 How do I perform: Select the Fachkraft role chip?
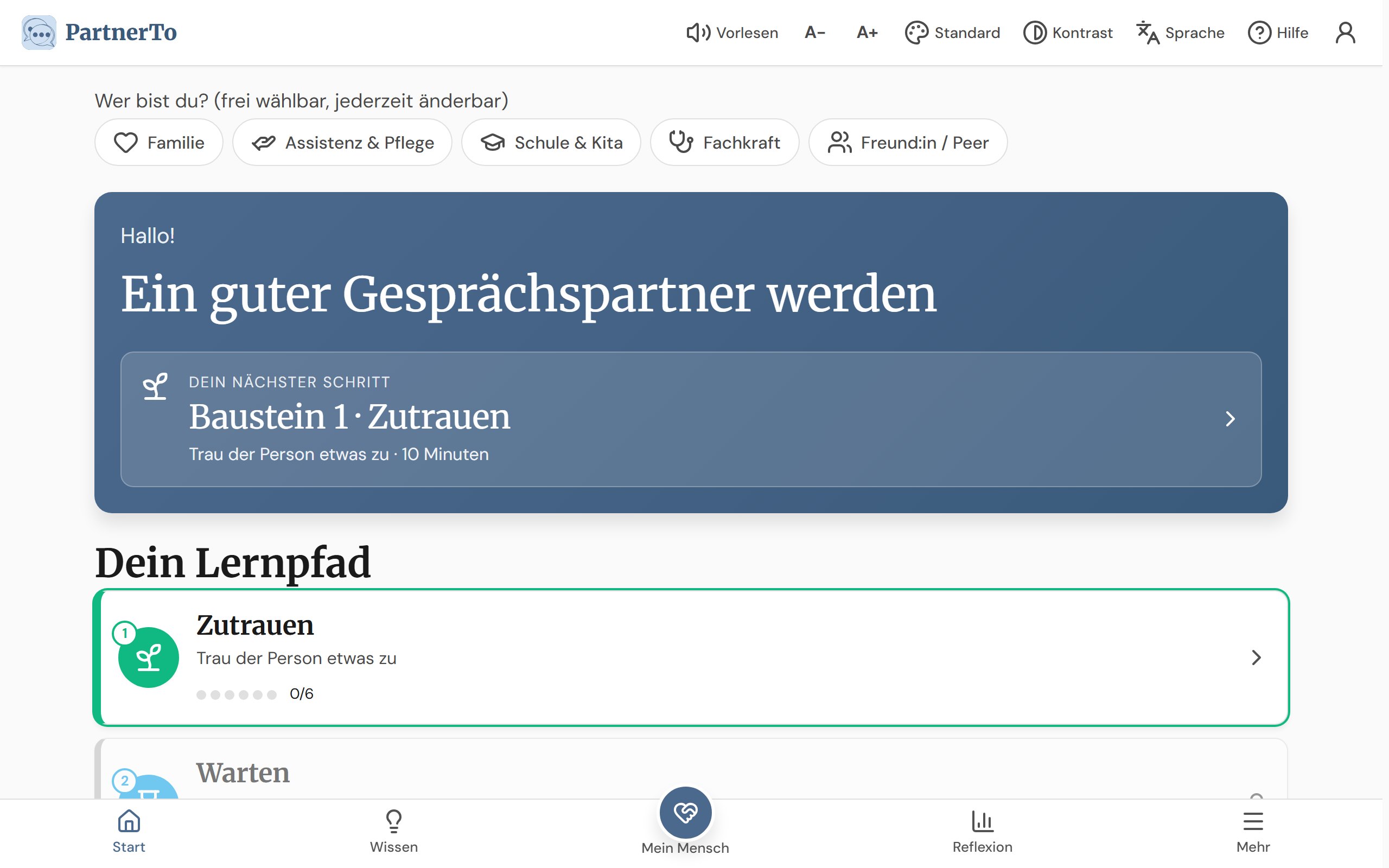[x=724, y=142]
